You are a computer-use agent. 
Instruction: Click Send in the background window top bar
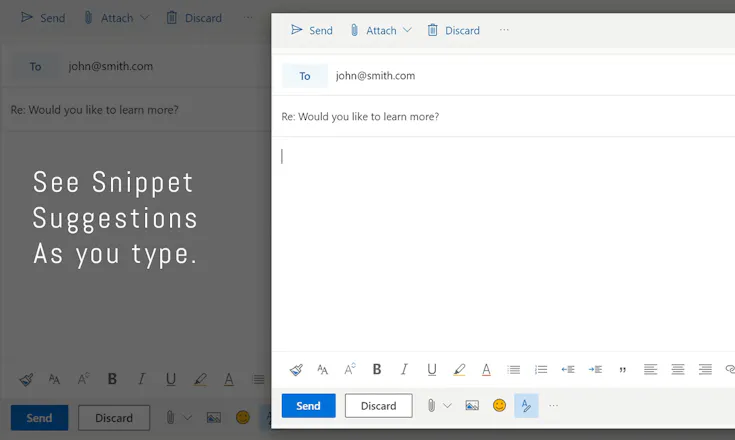[43, 18]
